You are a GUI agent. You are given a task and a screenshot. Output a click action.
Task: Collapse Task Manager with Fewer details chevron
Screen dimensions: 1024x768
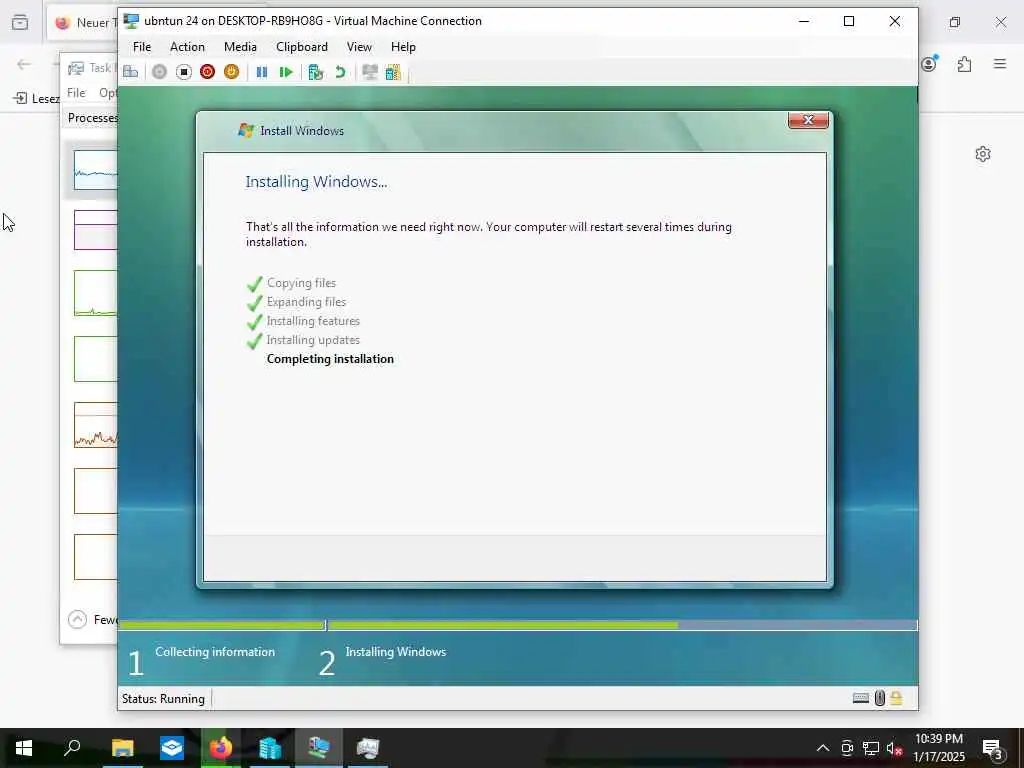(x=77, y=619)
